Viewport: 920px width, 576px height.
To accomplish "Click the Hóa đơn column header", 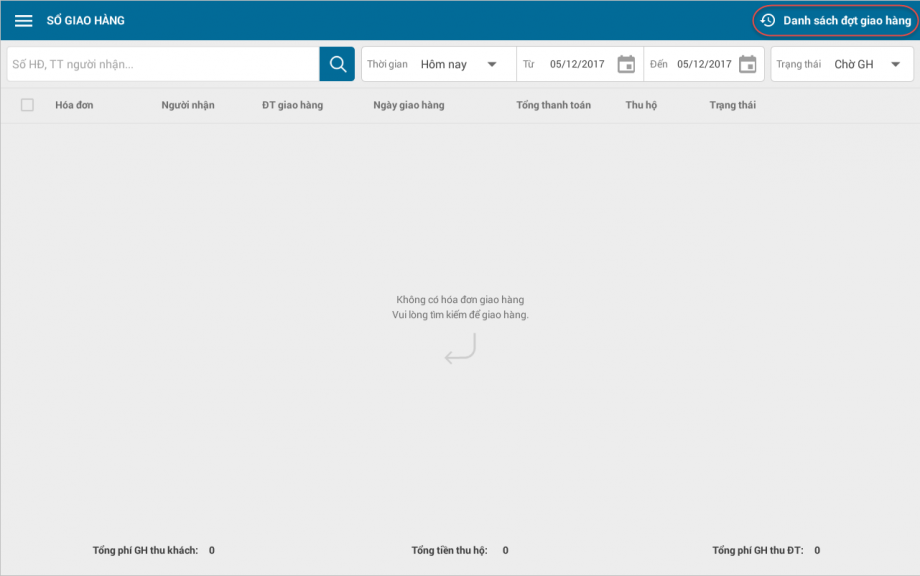I will click(74, 105).
